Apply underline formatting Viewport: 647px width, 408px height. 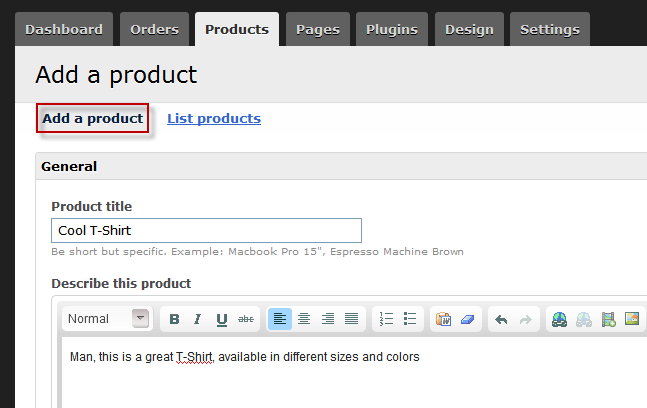tap(222, 319)
